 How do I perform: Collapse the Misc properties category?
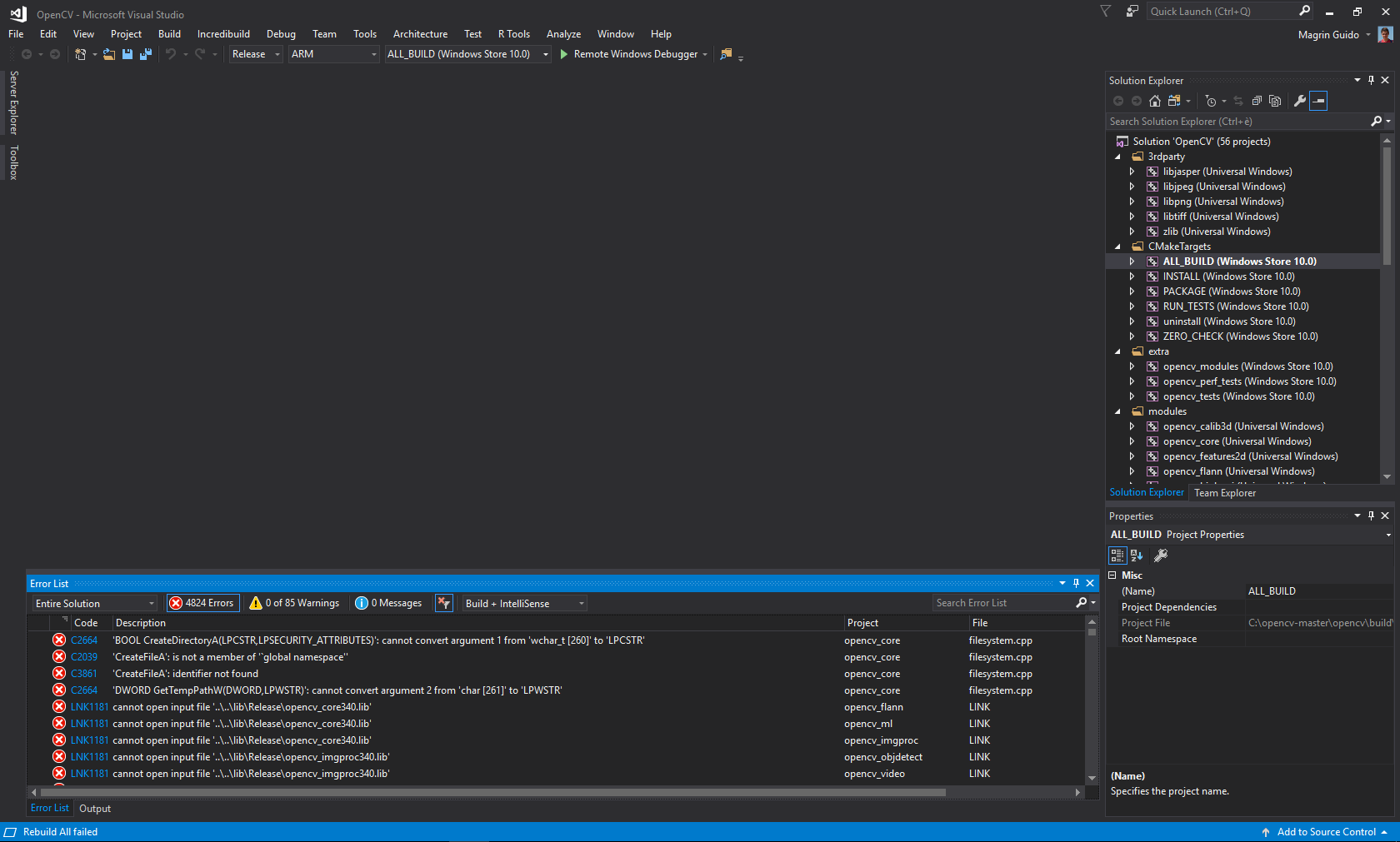click(x=1112, y=575)
